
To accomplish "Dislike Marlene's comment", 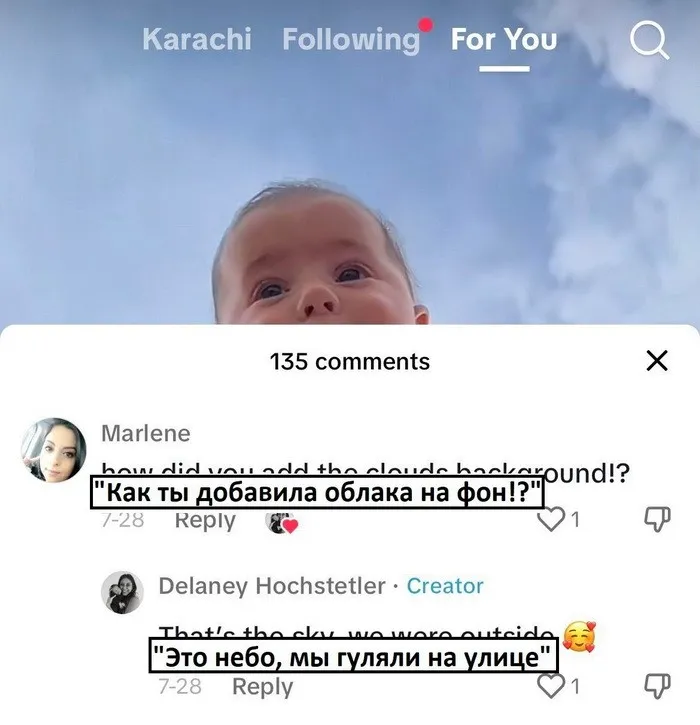I will [x=655, y=519].
